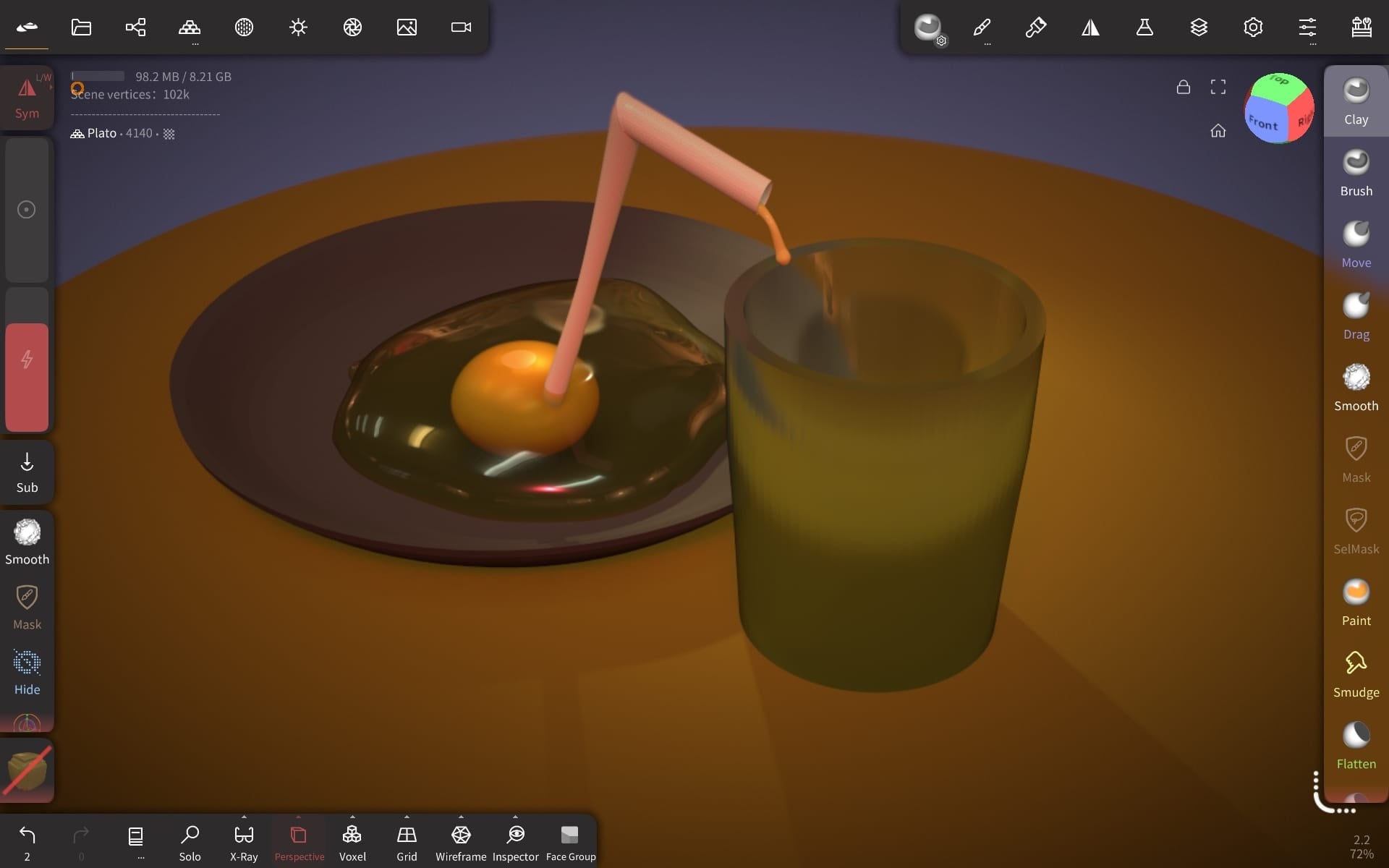
Task: Open the flask Tool settings menu
Action: pyautogui.click(x=1144, y=27)
